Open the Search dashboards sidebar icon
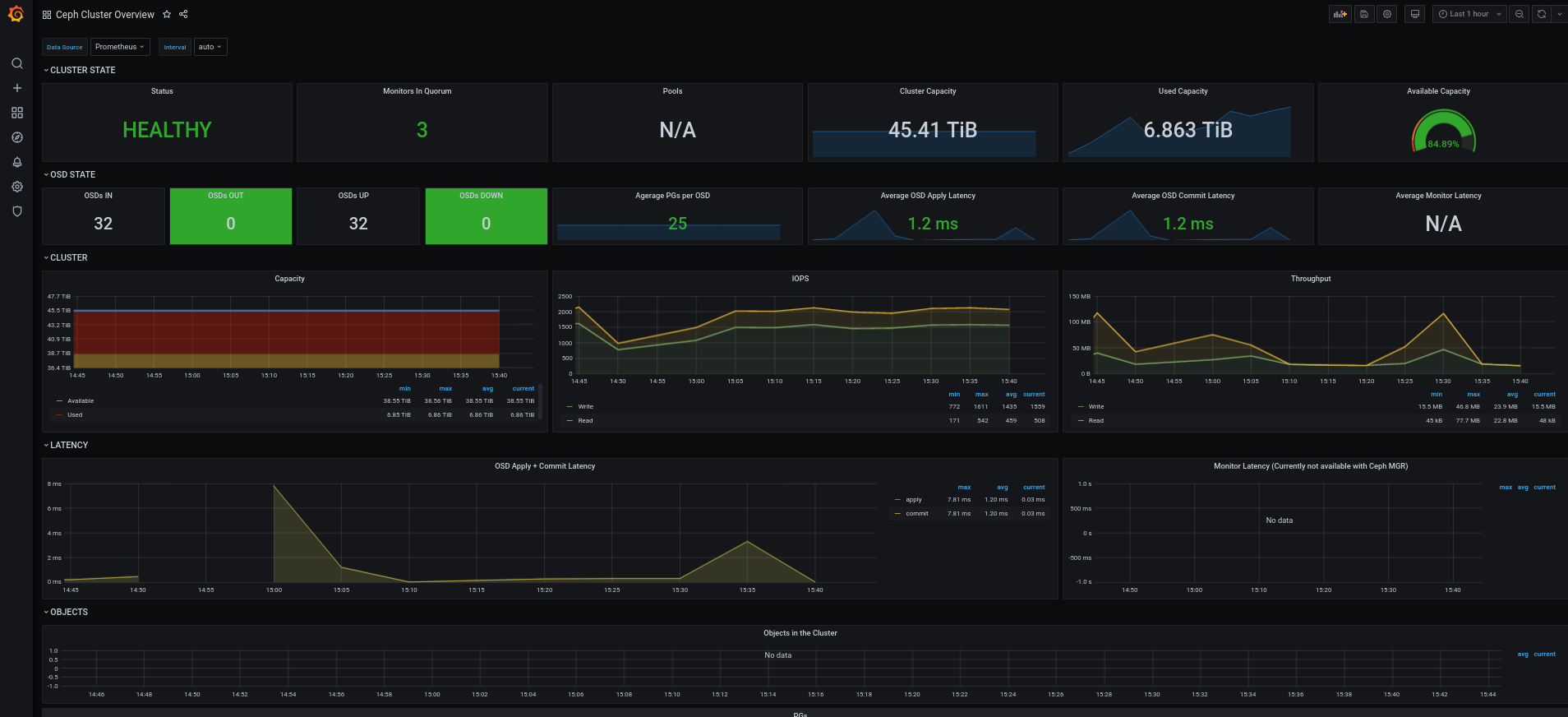 16,63
